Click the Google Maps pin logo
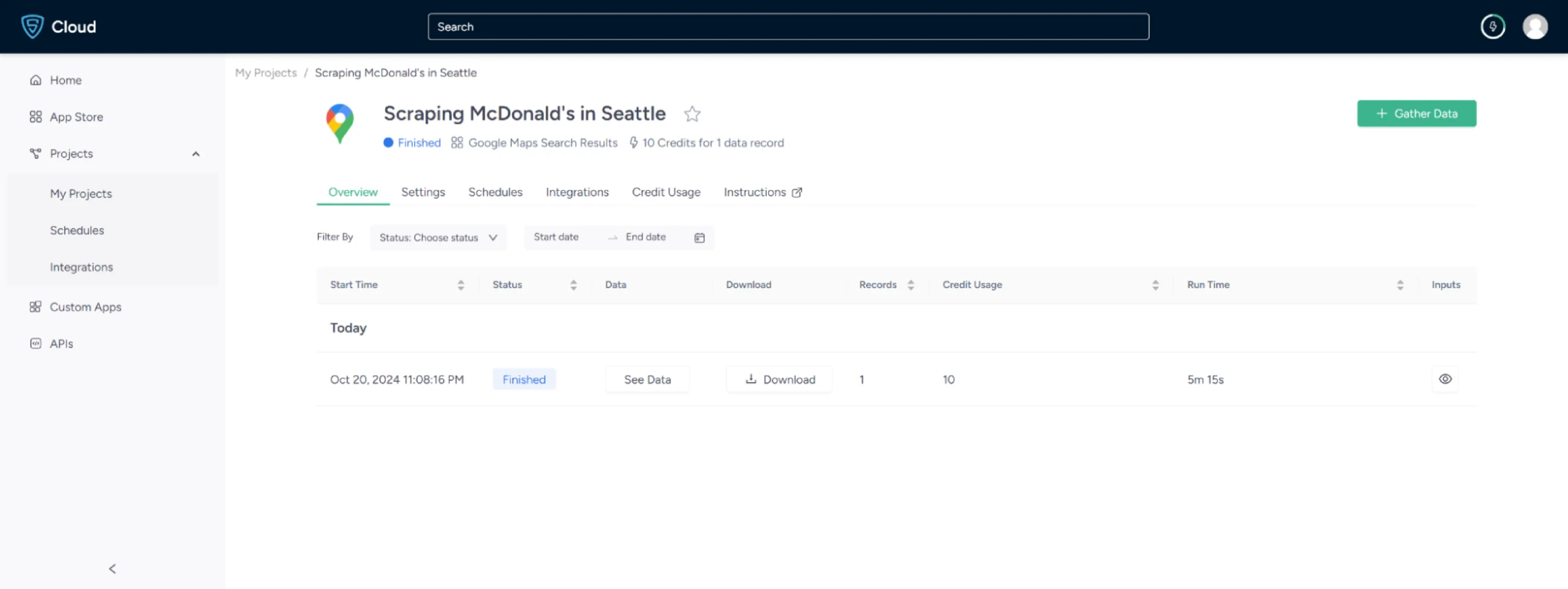1568x589 pixels. point(340,124)
